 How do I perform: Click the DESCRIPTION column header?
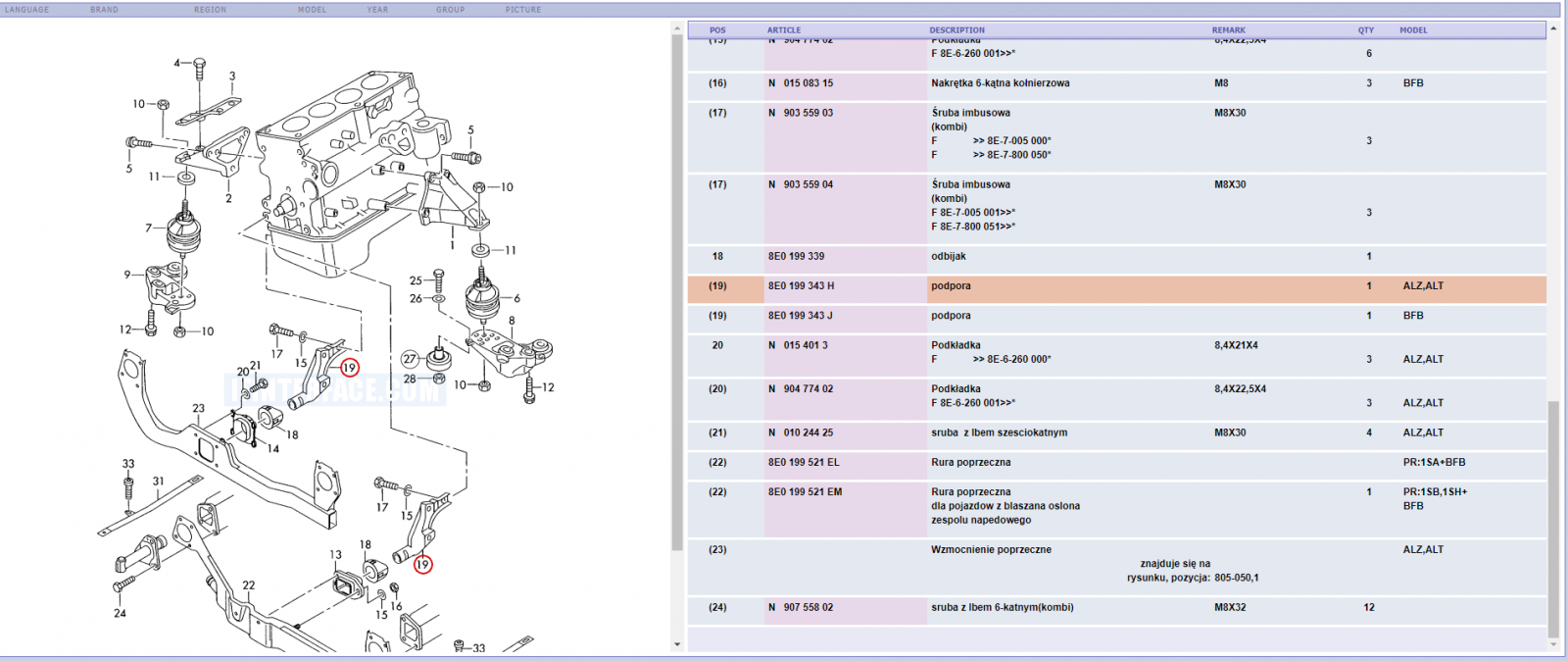click(x=957, y=30)
